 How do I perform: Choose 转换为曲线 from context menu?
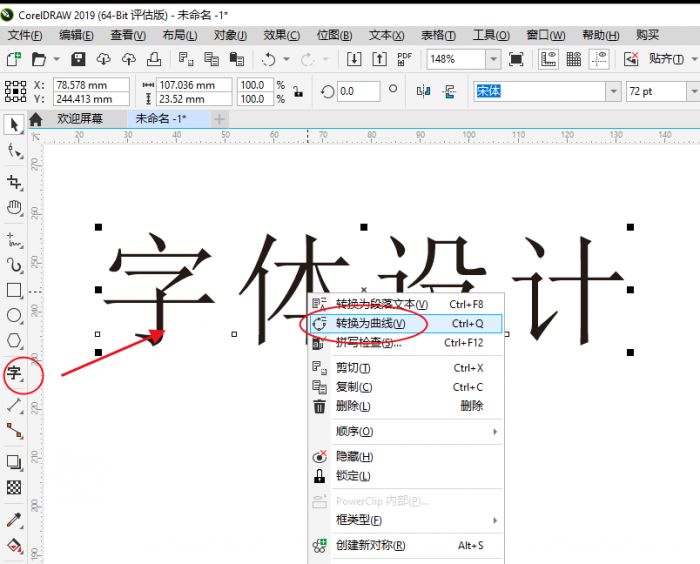(x=370, y=324)
